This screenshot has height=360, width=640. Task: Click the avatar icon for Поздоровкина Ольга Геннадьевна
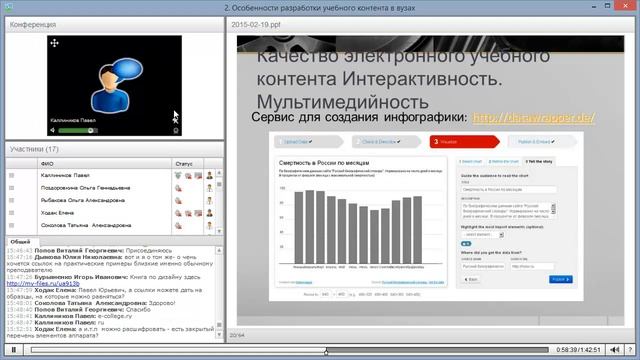click(209, 188)
